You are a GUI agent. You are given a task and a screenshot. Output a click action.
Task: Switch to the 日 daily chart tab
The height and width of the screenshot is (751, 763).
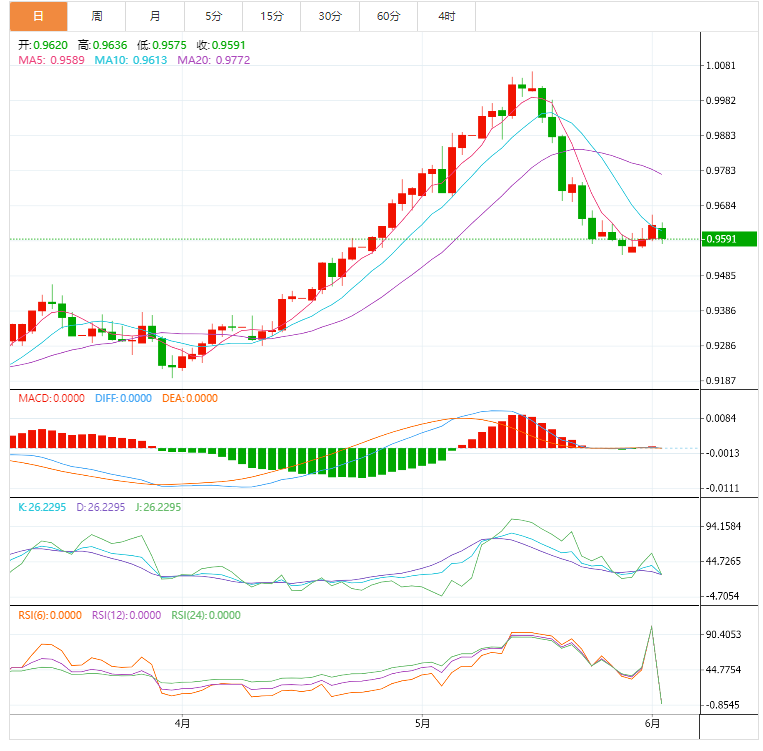pyautogui.click(x=38, y=16)
